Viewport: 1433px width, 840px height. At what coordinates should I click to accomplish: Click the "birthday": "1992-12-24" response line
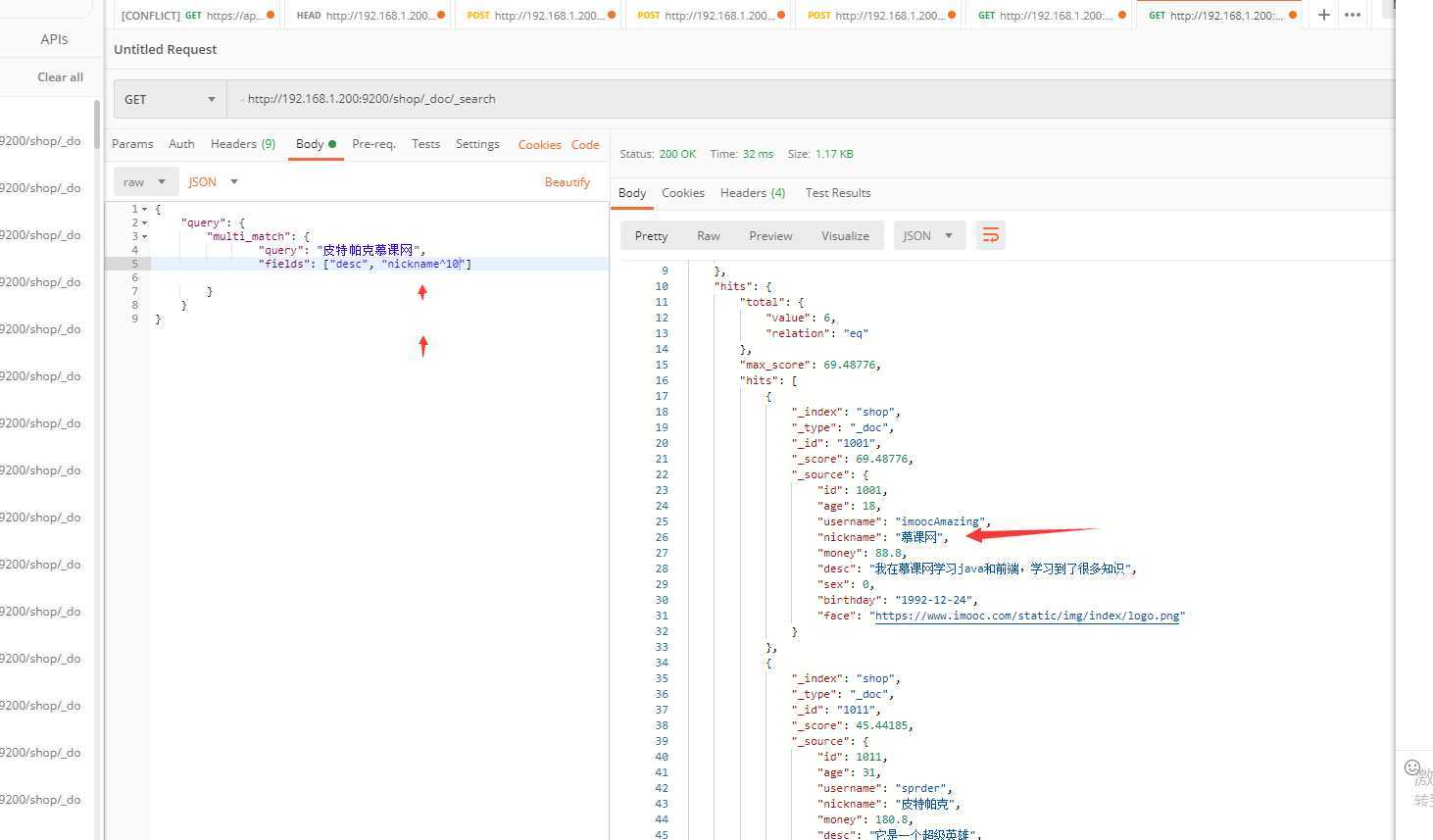click(x=898, y=600)
